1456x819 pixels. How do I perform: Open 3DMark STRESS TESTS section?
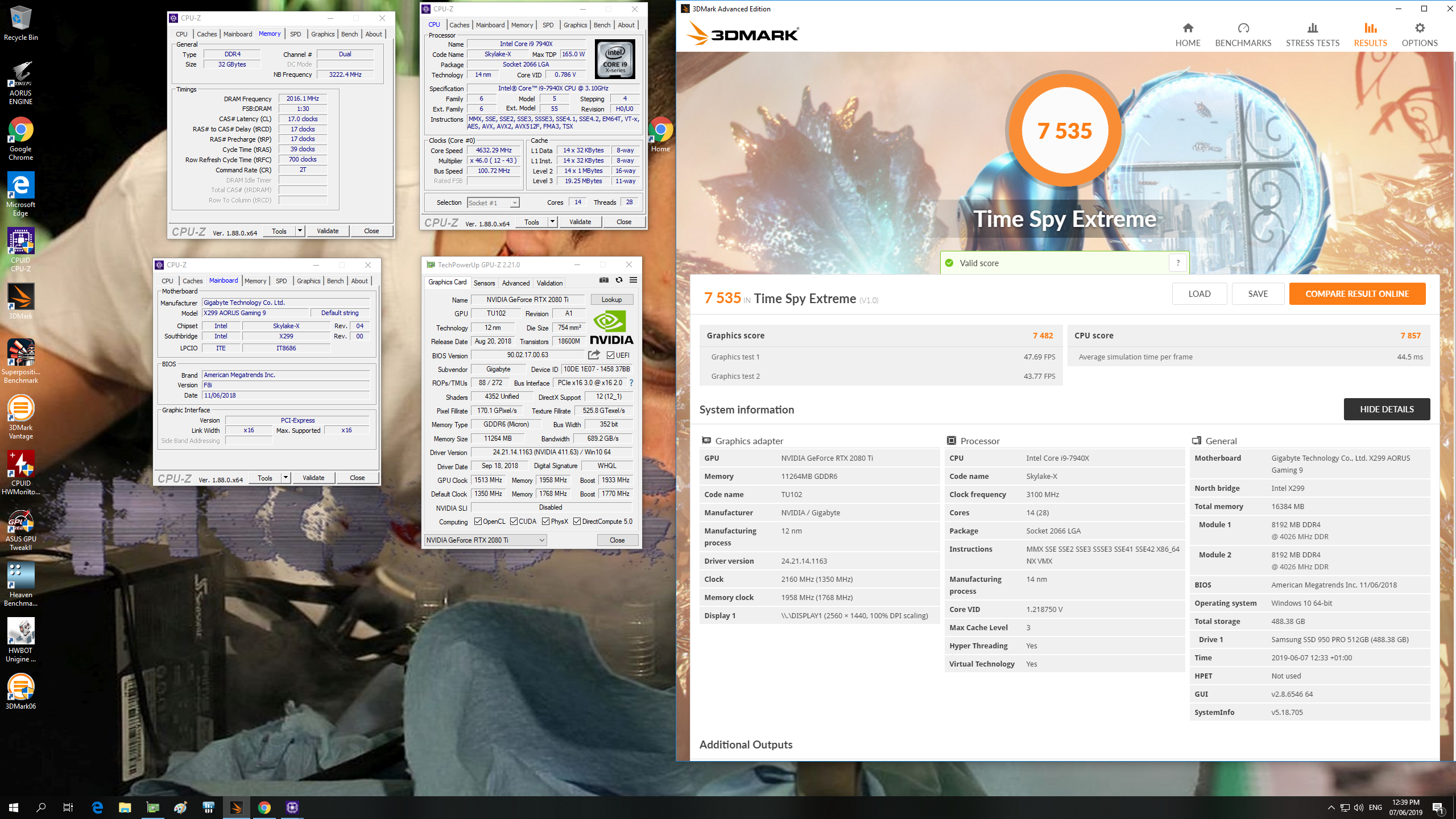pyautogui.click(x=1312, y=34)
